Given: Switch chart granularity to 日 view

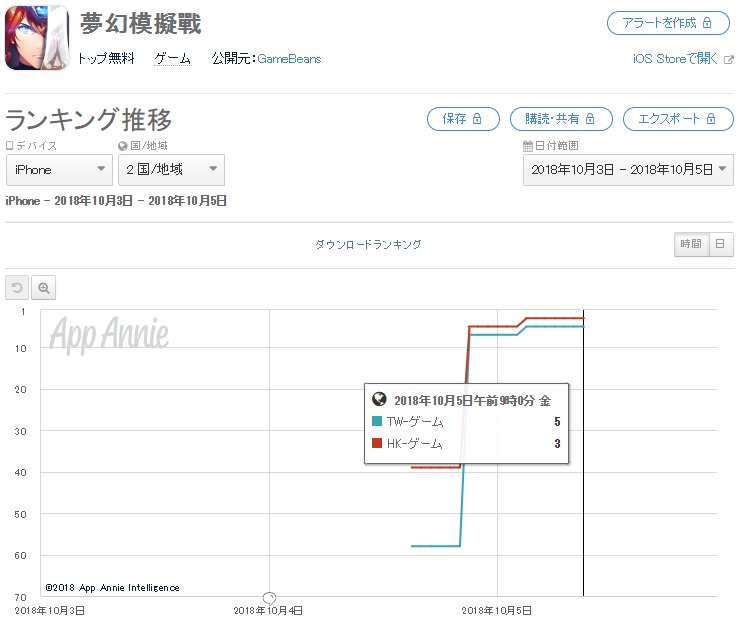Looking at the screenshot, I should pos(721,244).
